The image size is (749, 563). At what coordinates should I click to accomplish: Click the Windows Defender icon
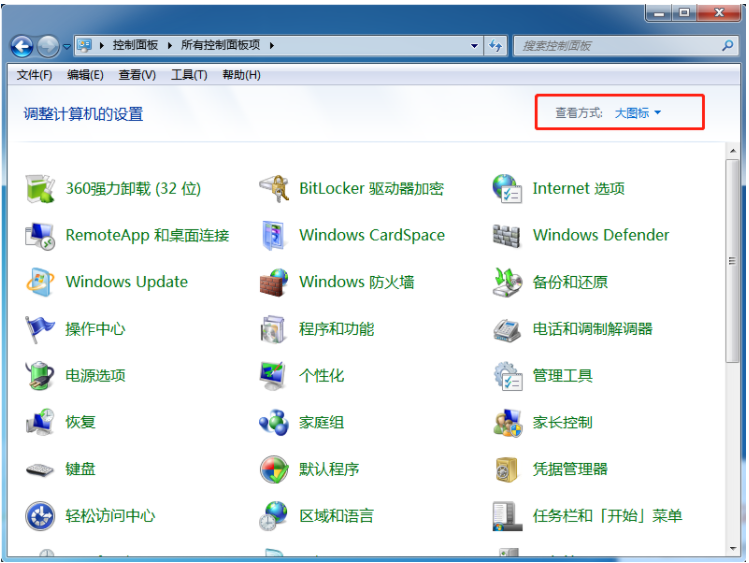tap(507, 236)
